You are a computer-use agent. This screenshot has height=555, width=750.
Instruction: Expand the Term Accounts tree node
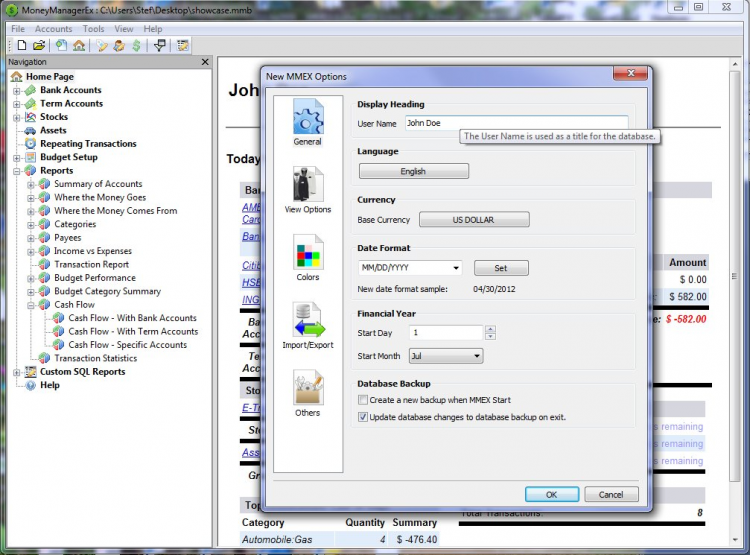pyautogui.click(x=17, y=104)
